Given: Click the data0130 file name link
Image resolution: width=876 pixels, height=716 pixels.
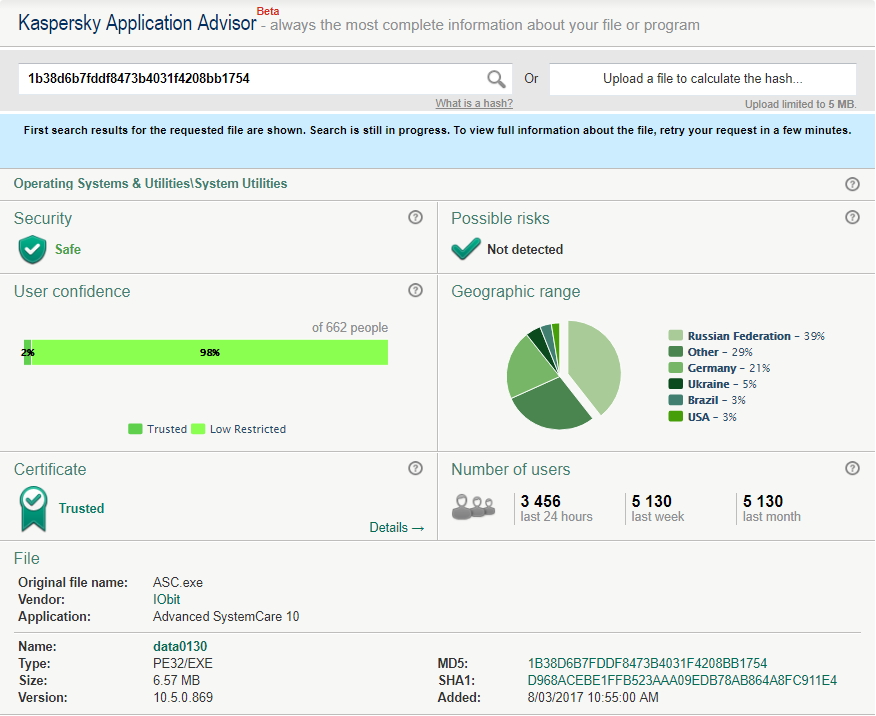Looking at the screenshot, I should click(x=180, y=647).
